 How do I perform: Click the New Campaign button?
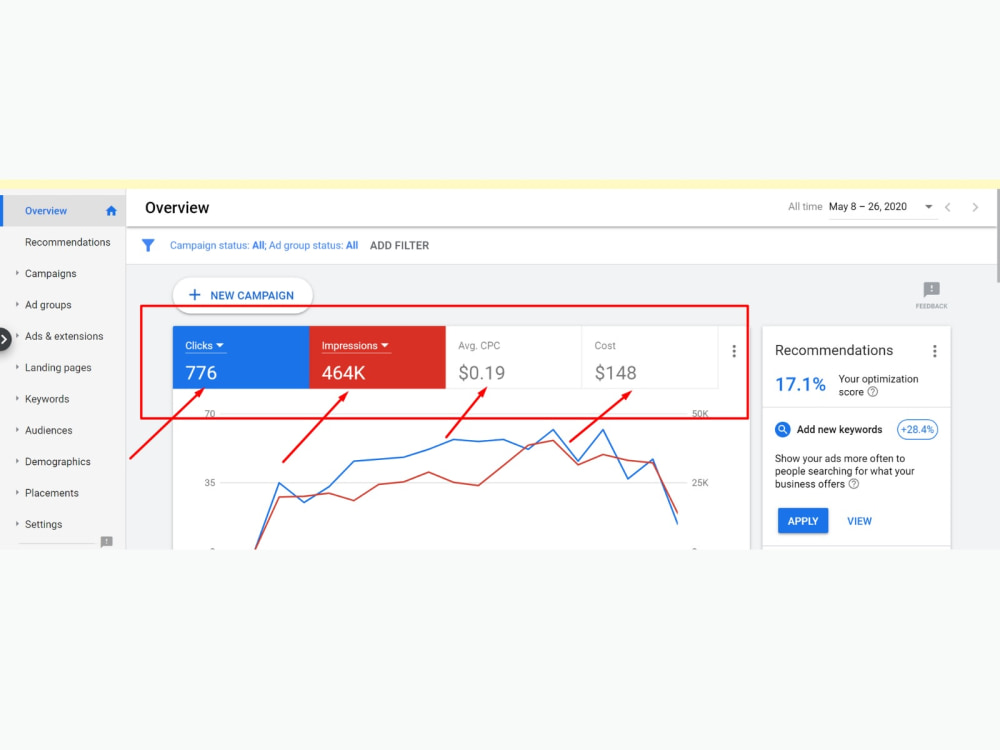coord(242,295)
